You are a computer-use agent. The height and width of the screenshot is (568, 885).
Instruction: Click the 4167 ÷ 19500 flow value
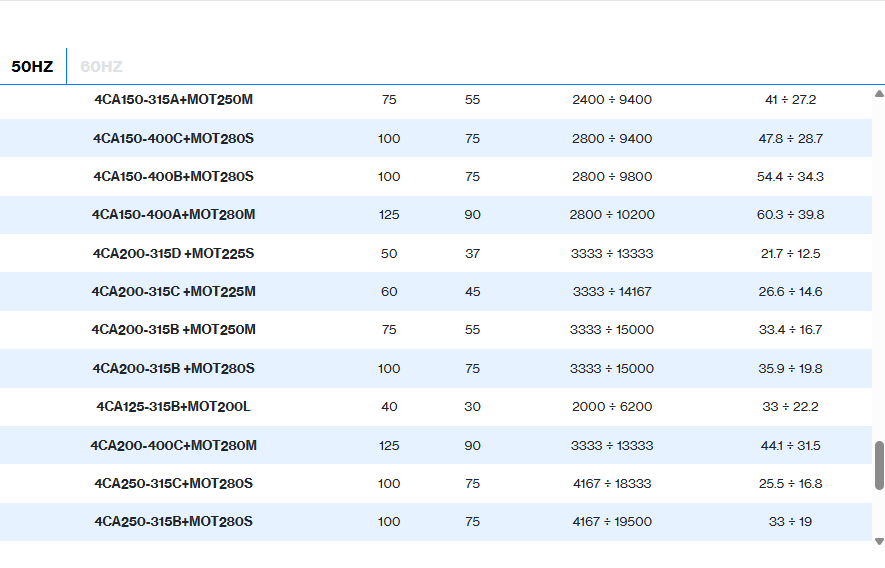612,522
